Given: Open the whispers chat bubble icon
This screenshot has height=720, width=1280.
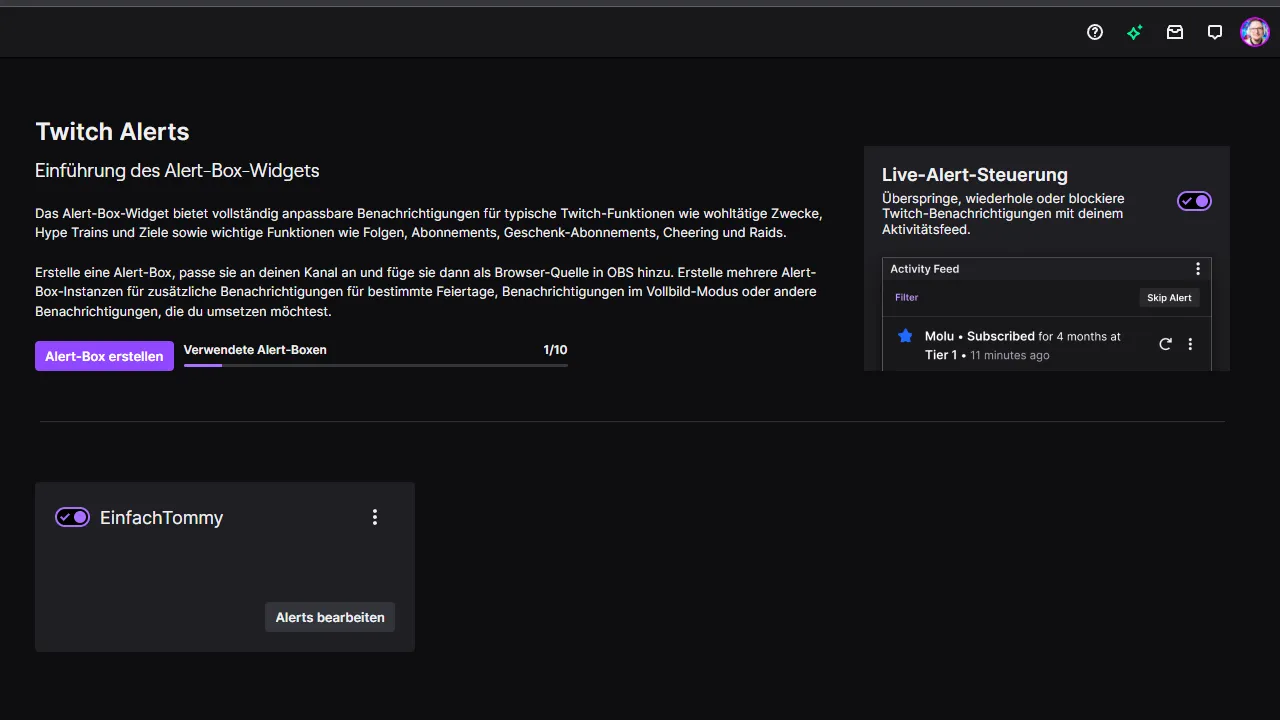Looking at the screenshot, I should (1215, 32).
